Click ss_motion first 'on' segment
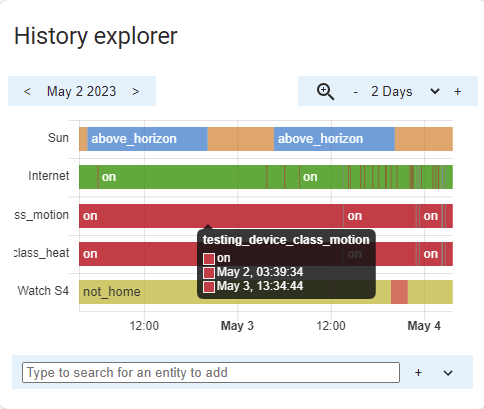484x409 pixels. (x=211, y=216)
